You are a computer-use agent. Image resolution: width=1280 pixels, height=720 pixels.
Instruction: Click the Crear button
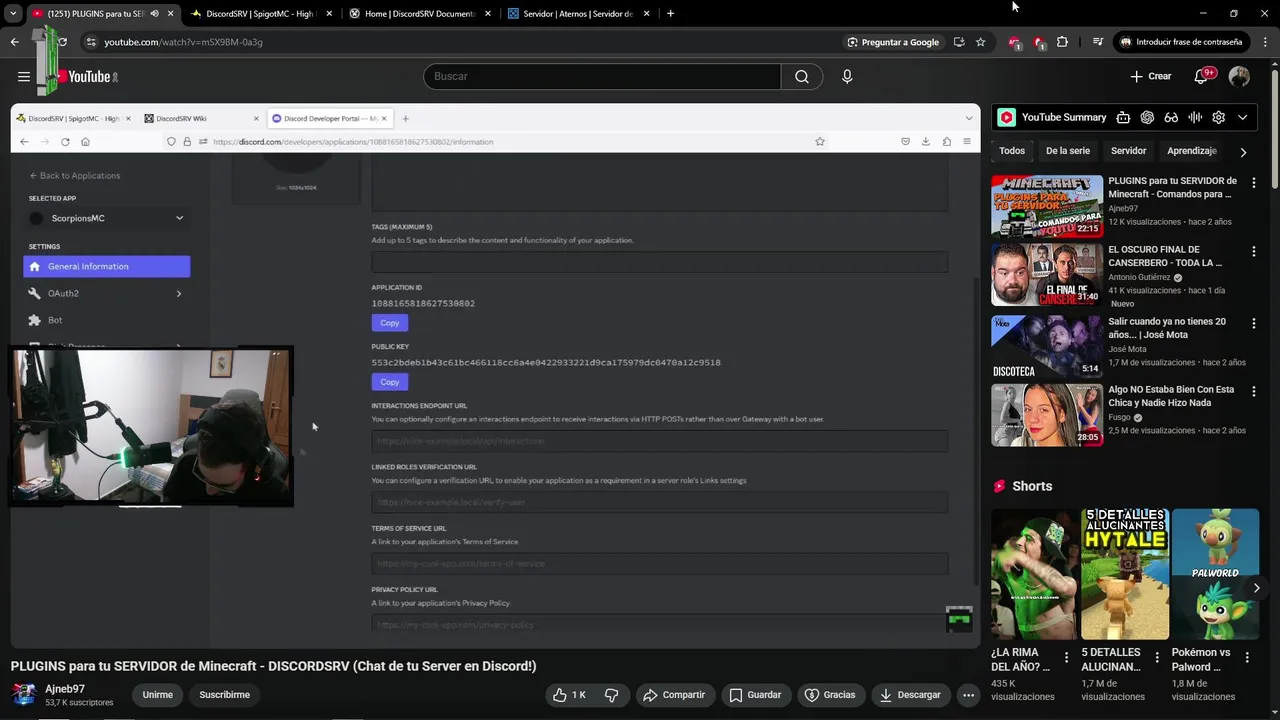(x=1151, y=76)
